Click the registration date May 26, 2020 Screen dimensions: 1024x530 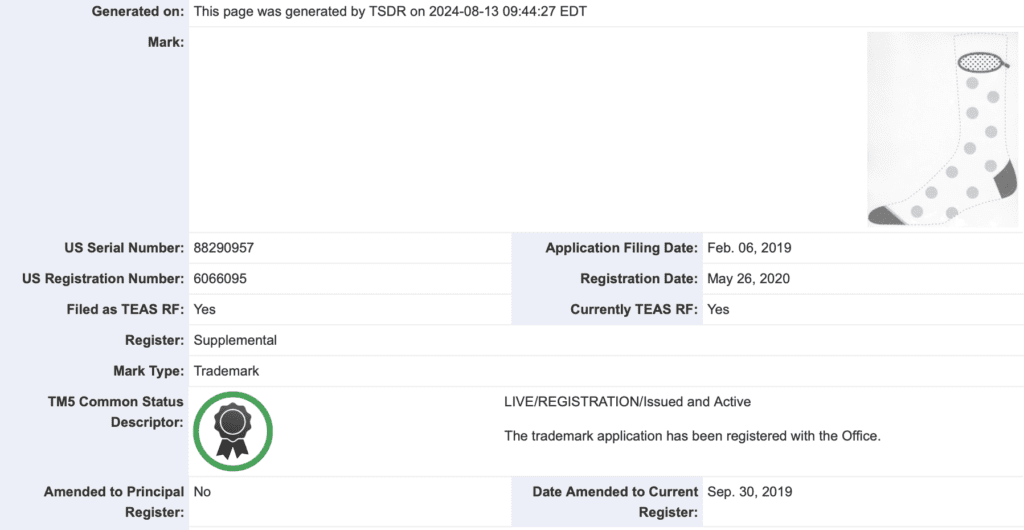[x=748, y=279]
